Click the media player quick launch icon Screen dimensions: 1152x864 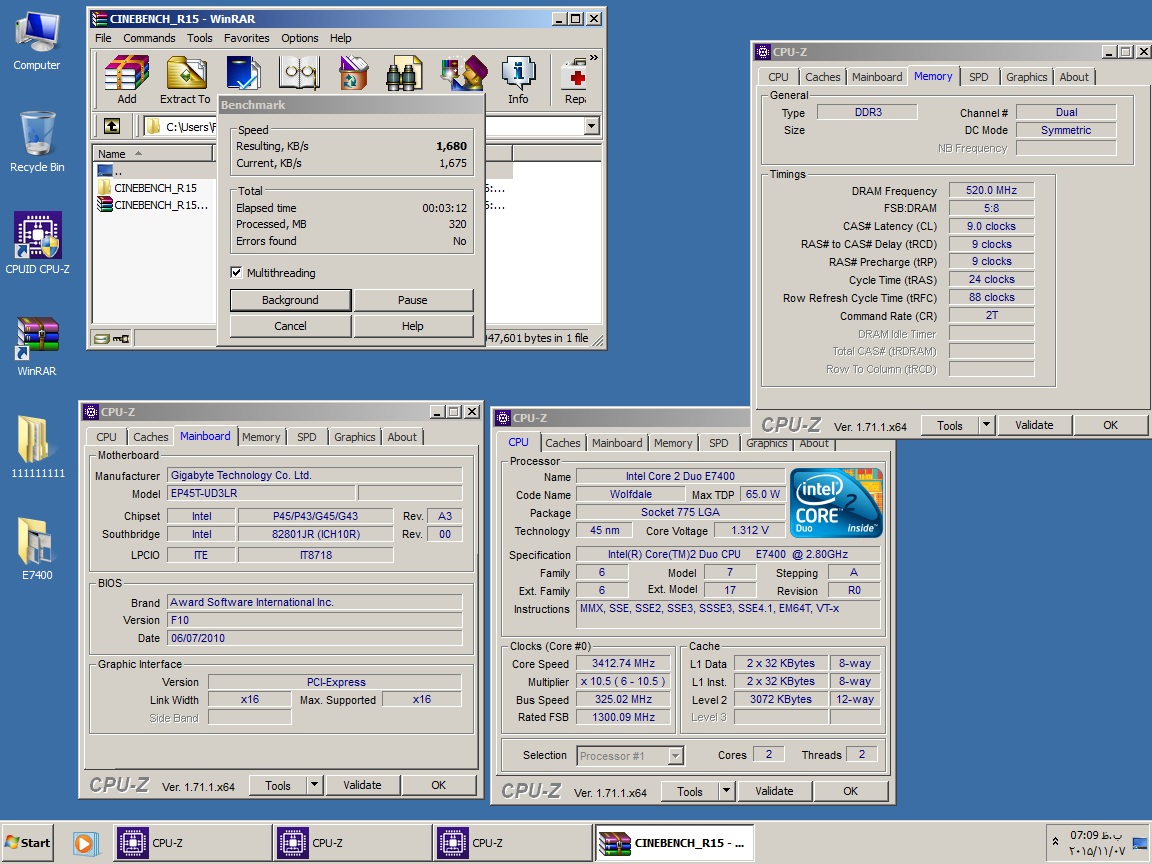point(84,843)
